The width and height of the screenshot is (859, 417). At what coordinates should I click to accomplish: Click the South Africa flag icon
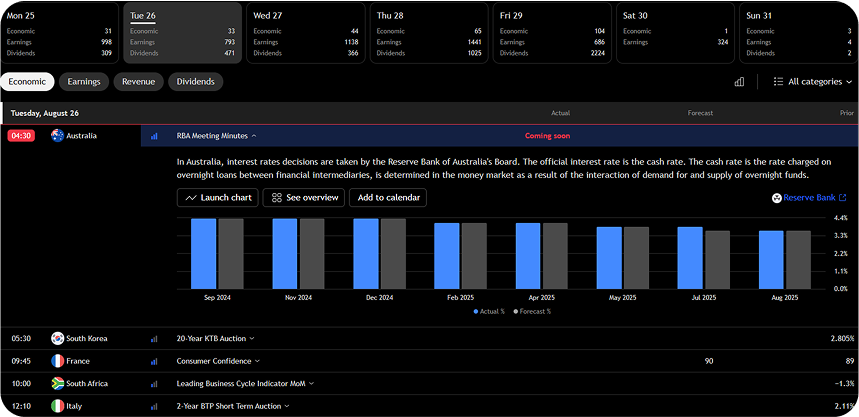tap(58, 383)
